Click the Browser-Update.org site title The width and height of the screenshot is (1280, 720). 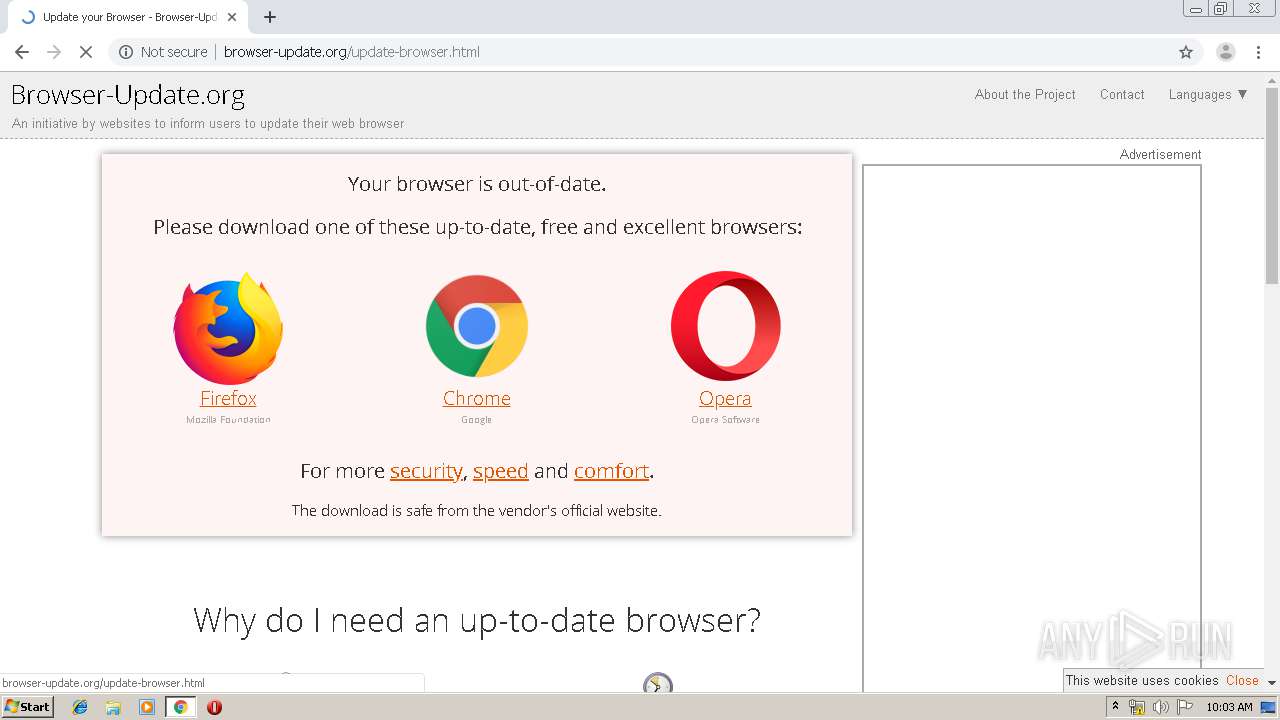click(x=128, y=95)
